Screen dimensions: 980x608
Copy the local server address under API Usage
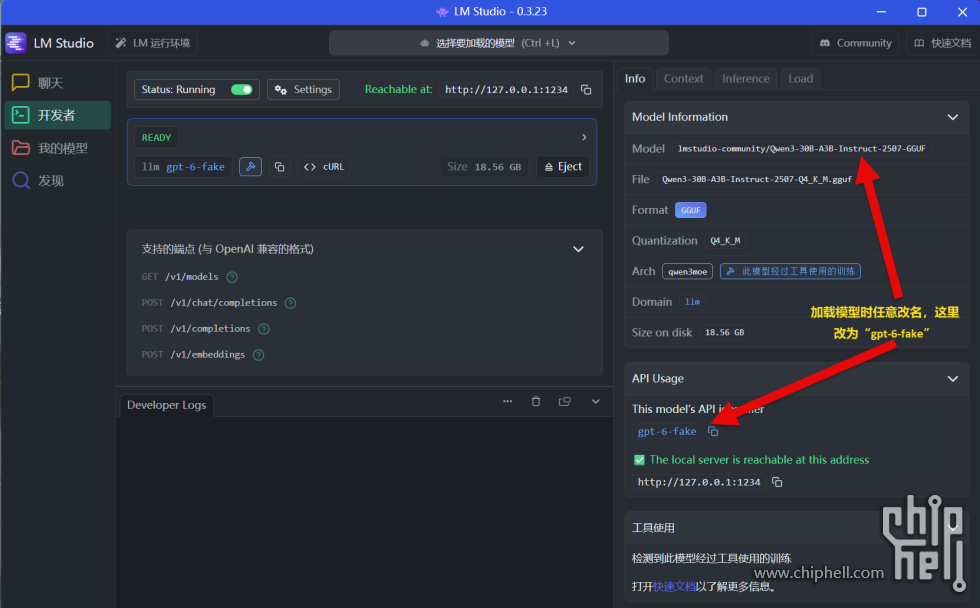coord(777,482)
